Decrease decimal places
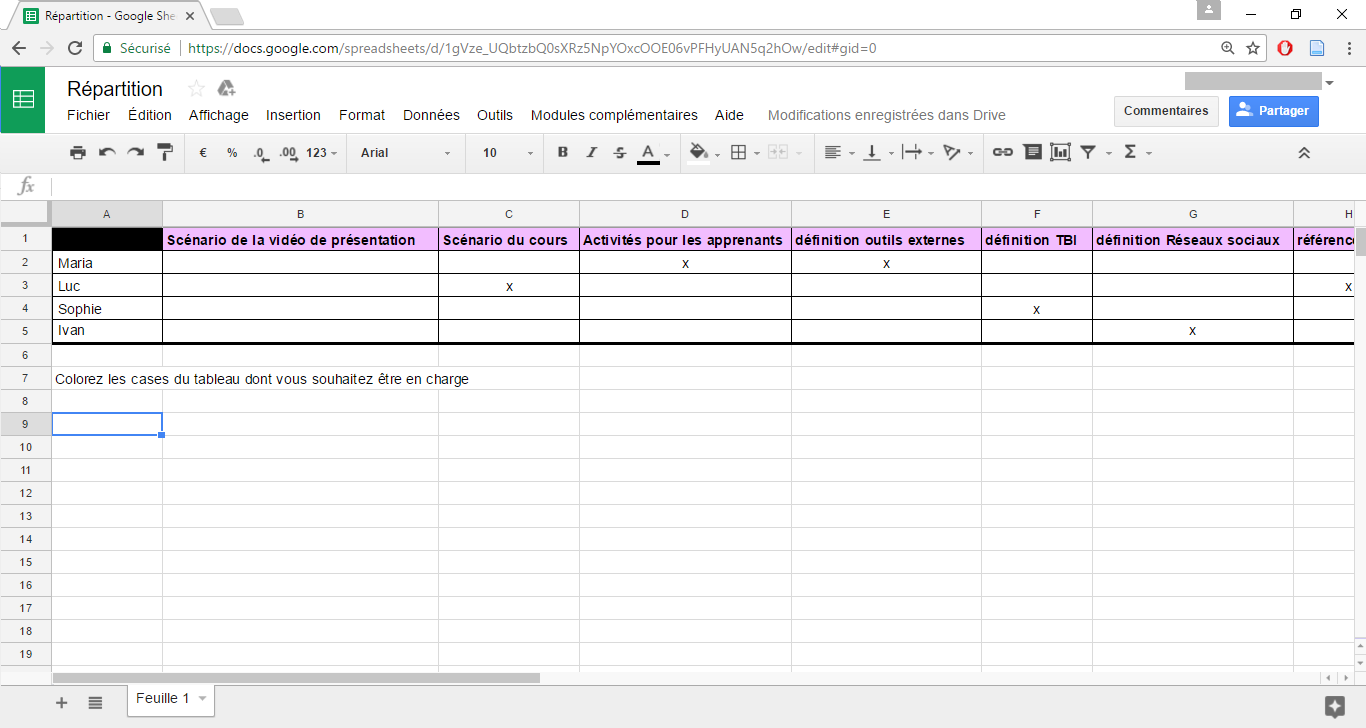The width and height of the screenshot is (1366, 728). [x=260, y=153]
